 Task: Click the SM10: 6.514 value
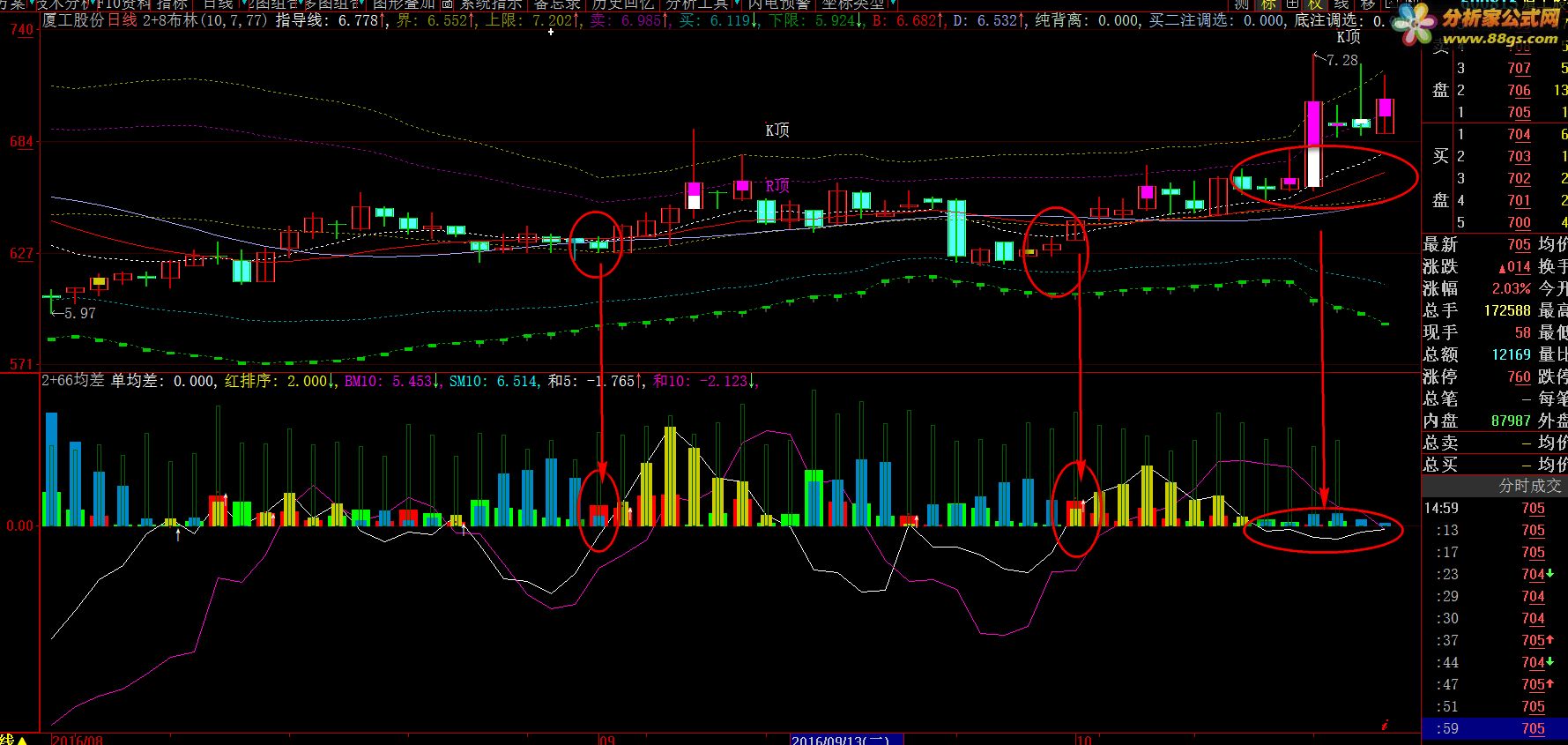click(493, 381)
